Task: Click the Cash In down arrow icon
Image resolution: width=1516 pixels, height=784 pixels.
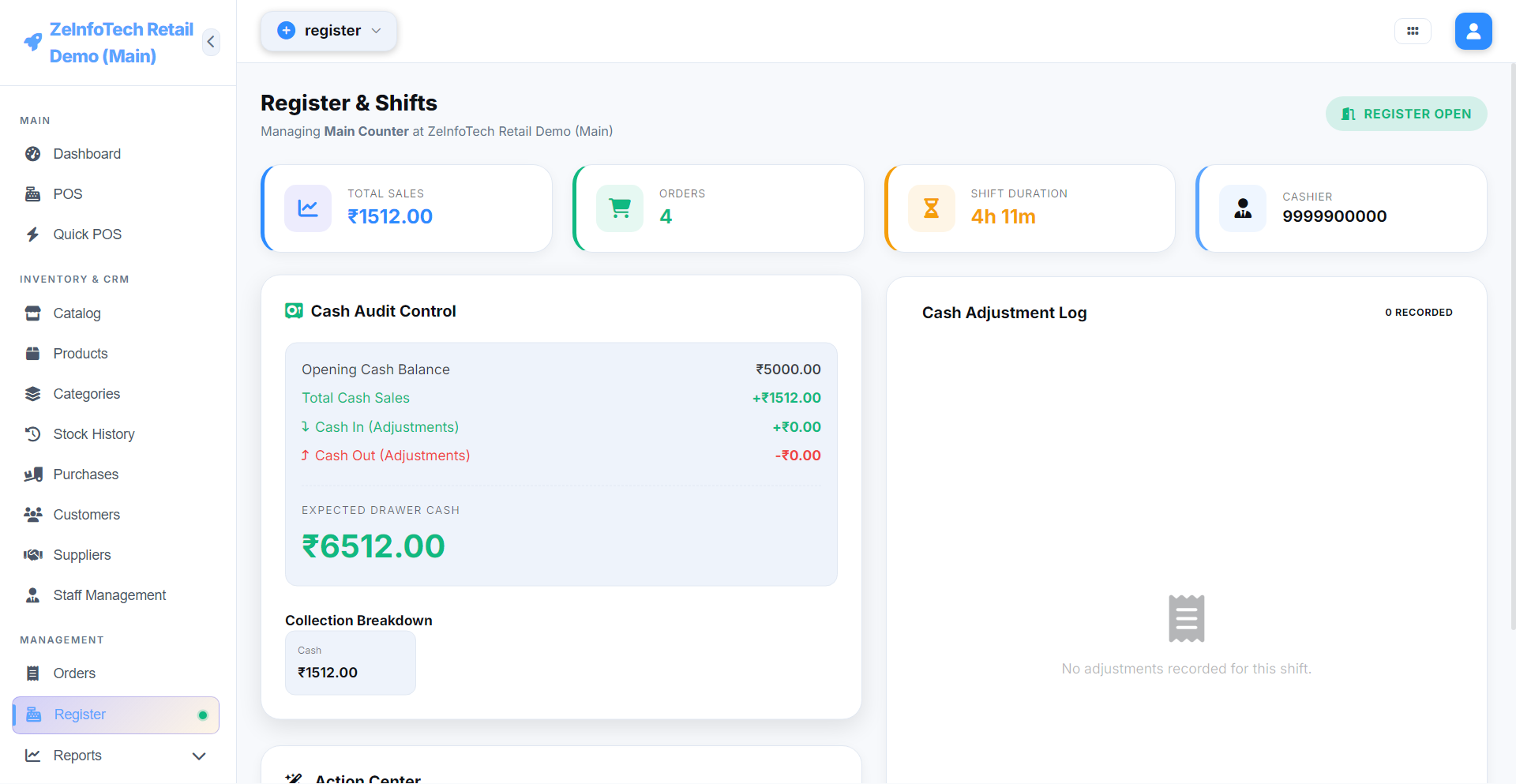Action: click(x=306, y=426)
